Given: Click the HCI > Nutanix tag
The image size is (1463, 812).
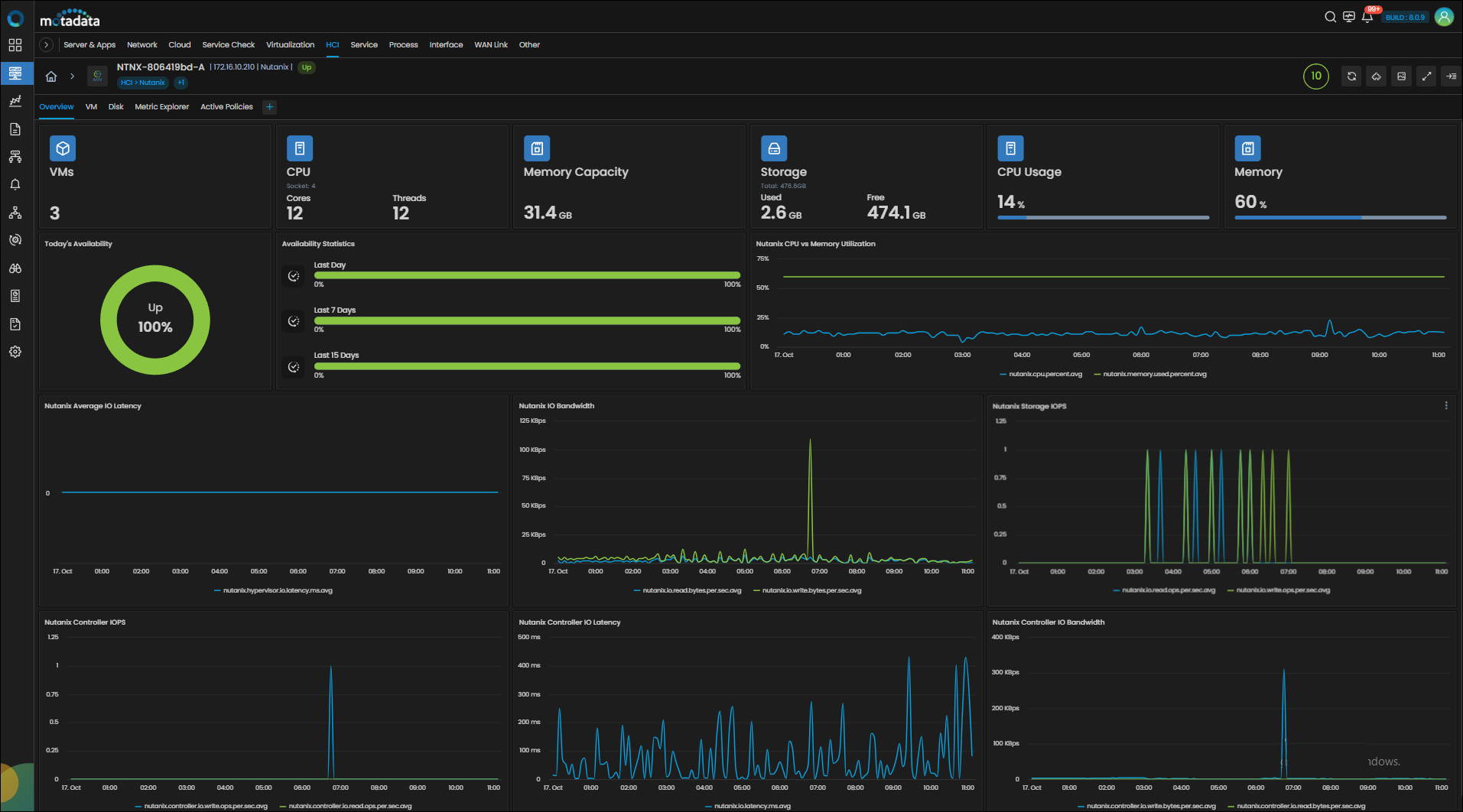Looking at the screenshot, I should 142,83.
